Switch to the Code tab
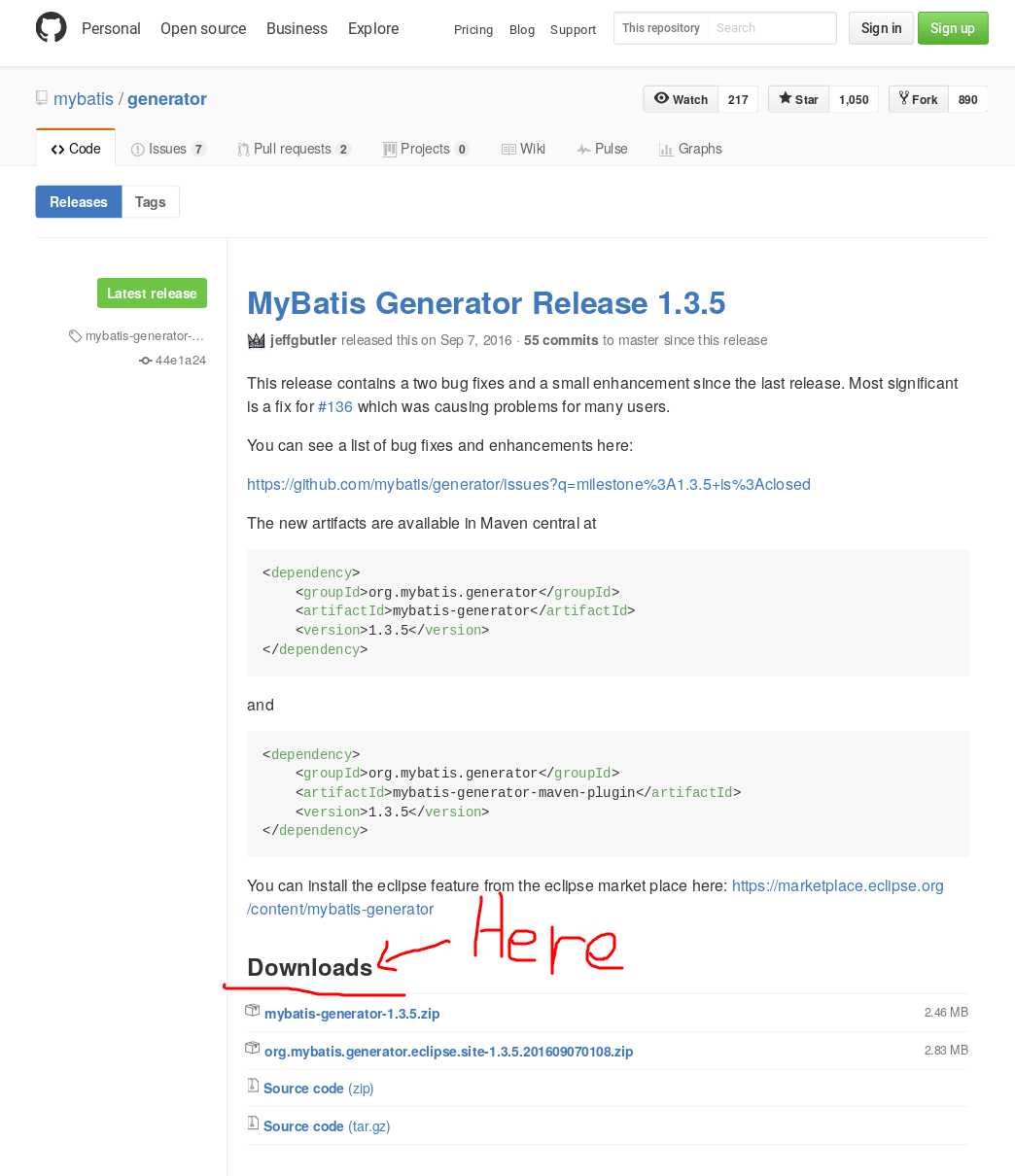 click(x=76, y=149)
